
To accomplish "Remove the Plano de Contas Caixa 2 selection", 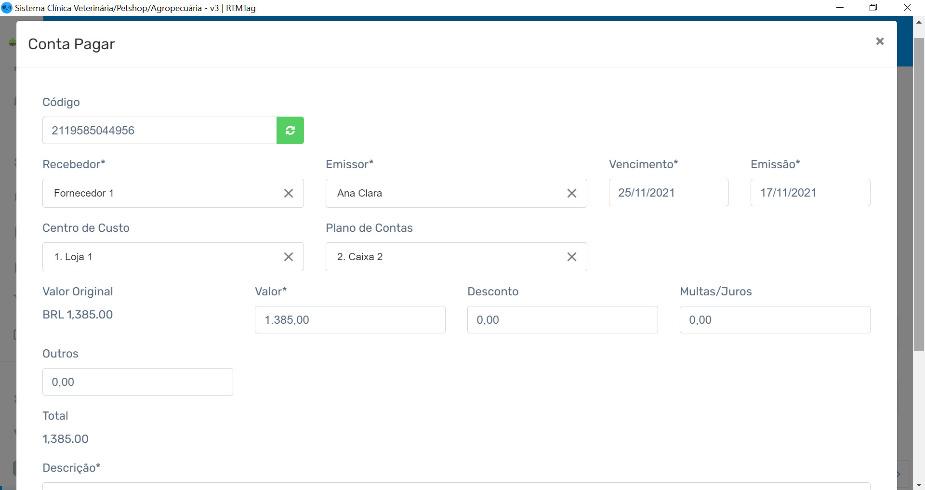I will click(572, 257).
